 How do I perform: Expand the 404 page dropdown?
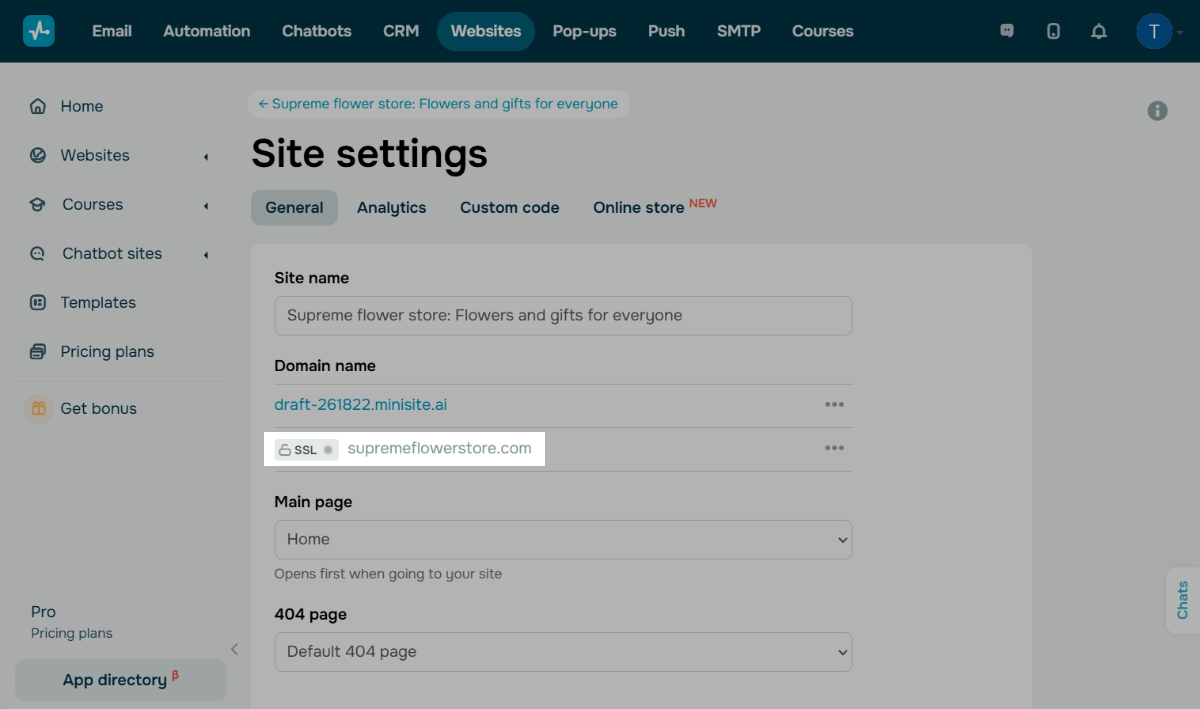tap(563, 651)
